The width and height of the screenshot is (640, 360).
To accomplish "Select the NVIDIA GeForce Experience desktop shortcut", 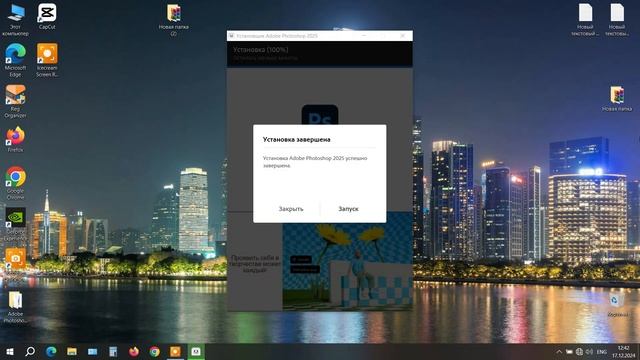I will [15, 224].
